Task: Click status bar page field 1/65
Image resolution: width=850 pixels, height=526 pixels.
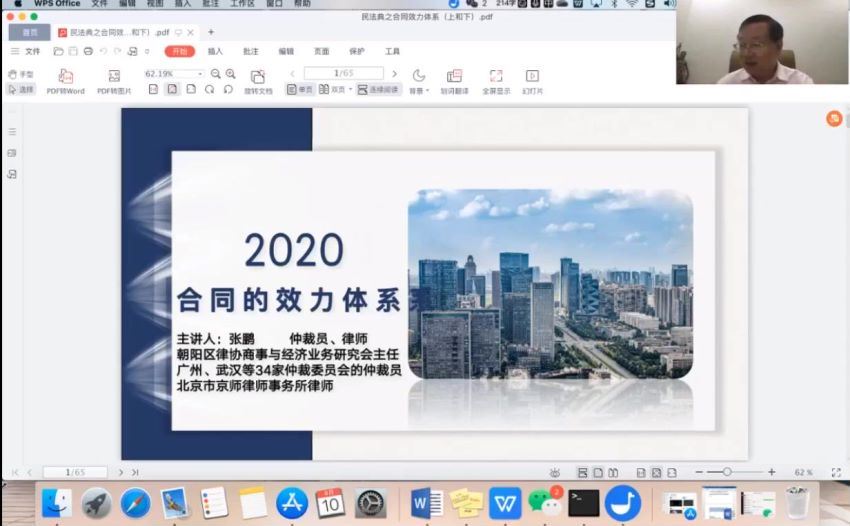Action: 75,472
